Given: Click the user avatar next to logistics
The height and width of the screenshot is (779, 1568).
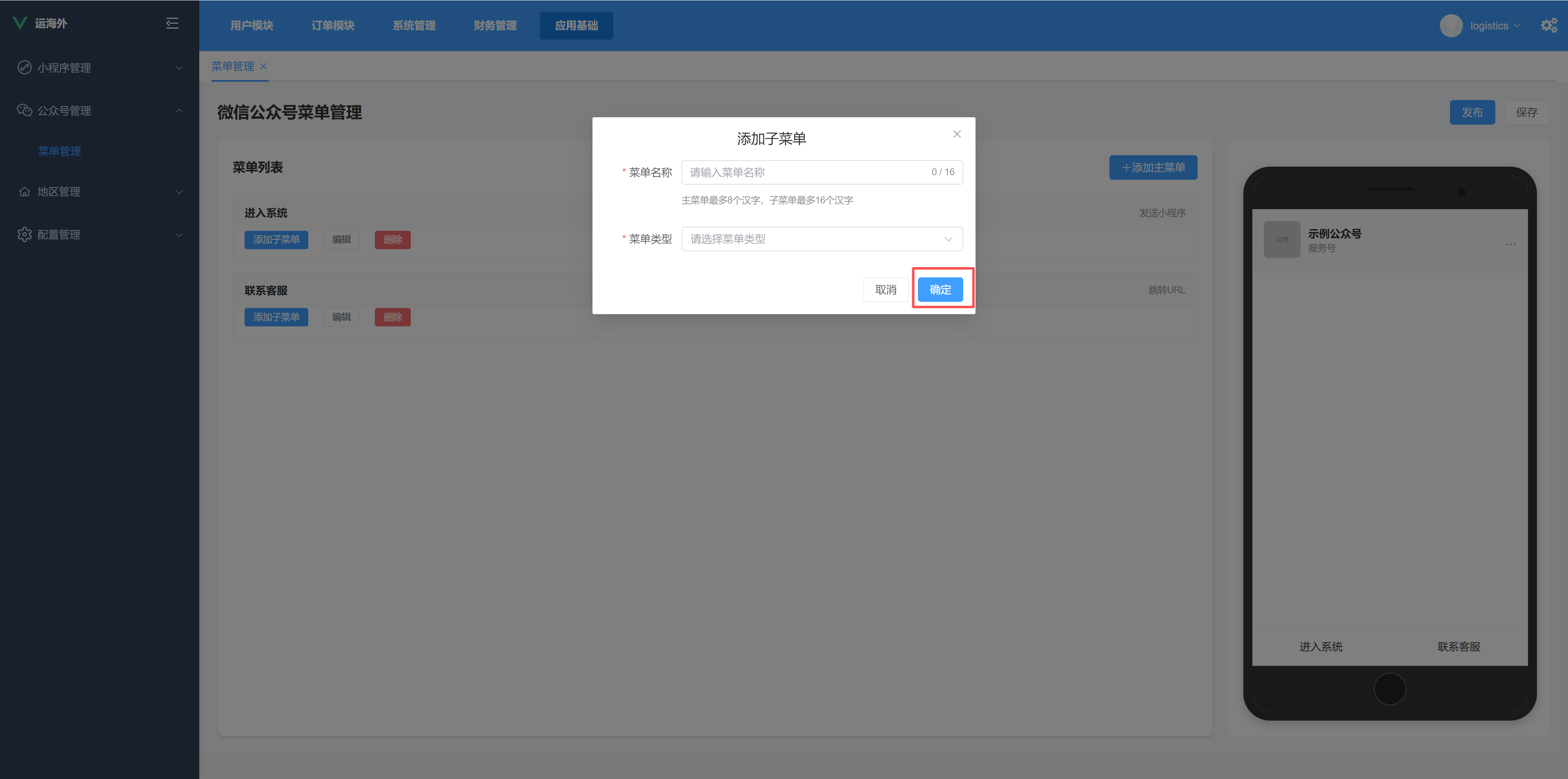Looking at the screenshot, I should click(1450, 26).
